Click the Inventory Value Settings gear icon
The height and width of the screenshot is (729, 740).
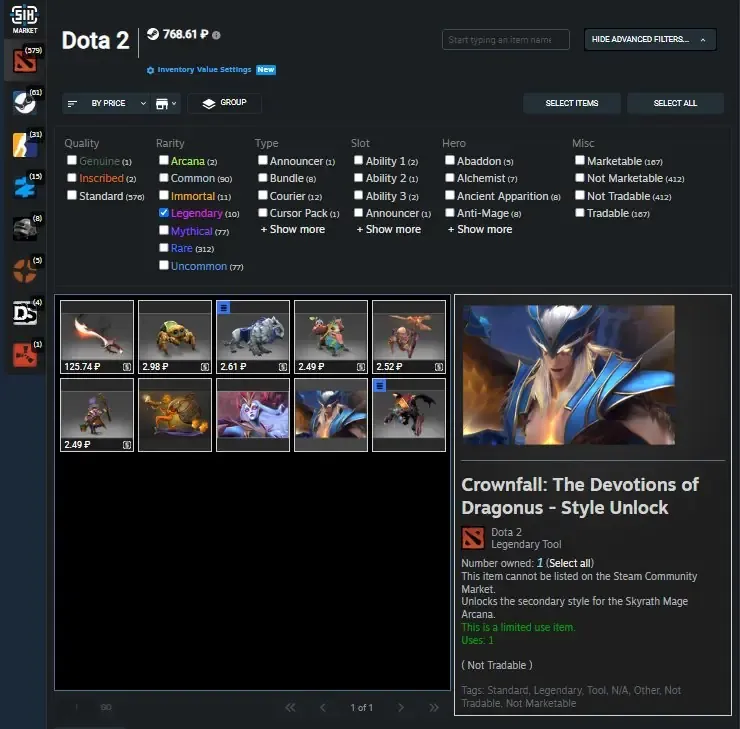(150, 70)
